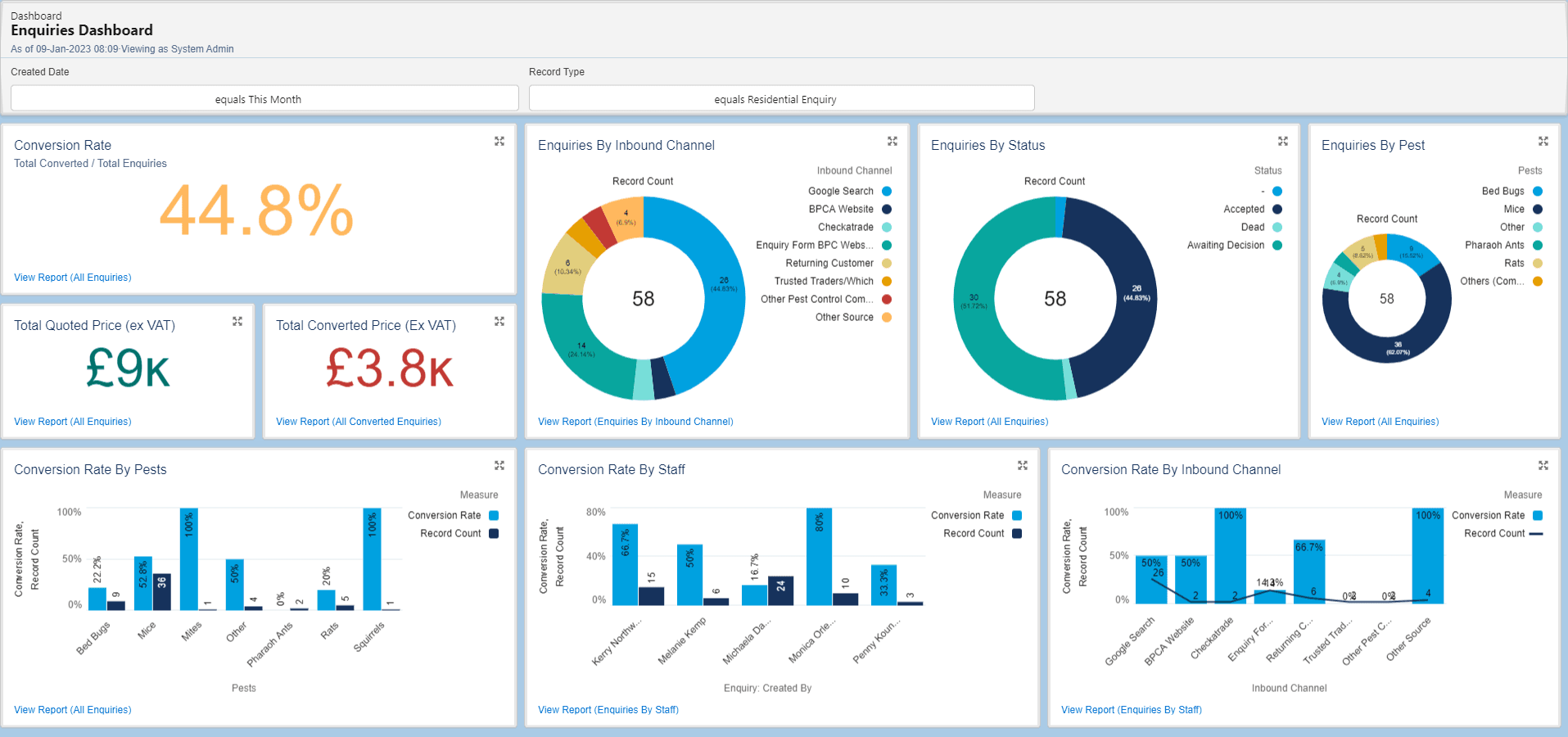Click the BPCA Website legend swatch

coord(887,210)
